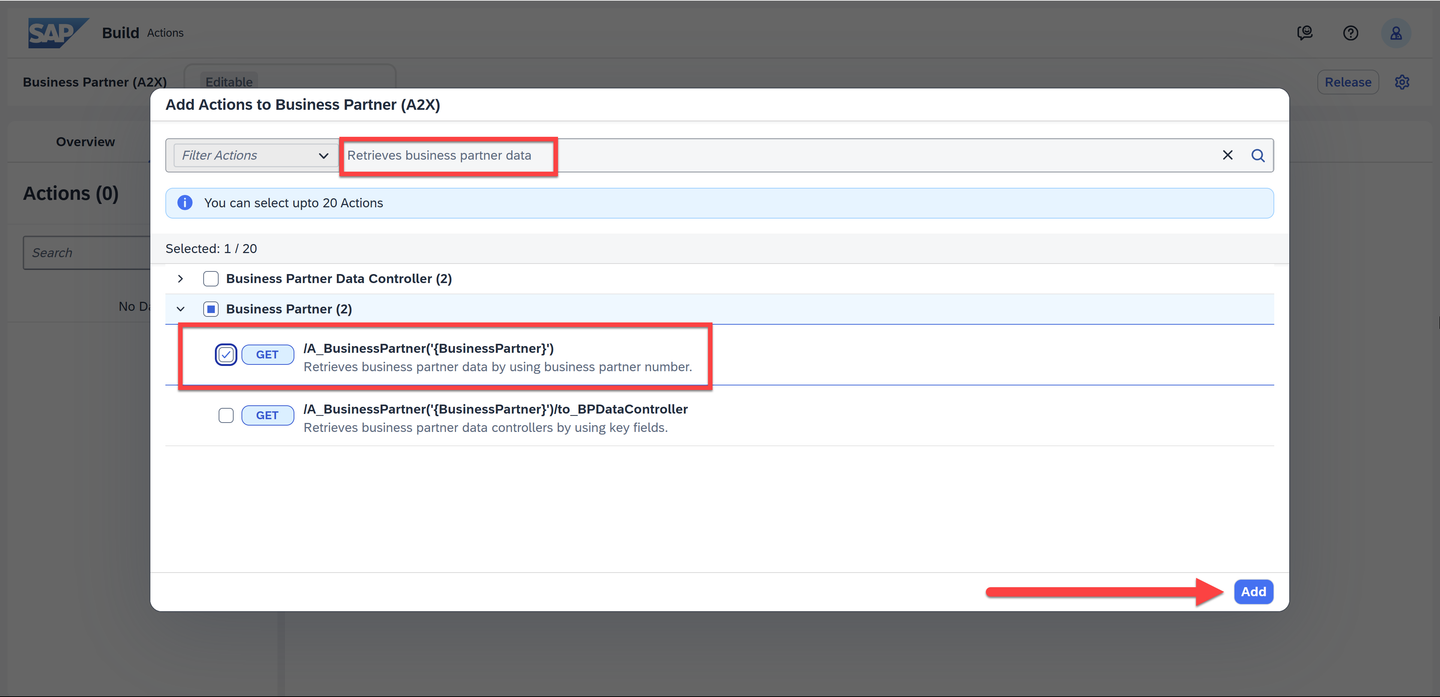Click the 'Actions (0)' heading

71,194
